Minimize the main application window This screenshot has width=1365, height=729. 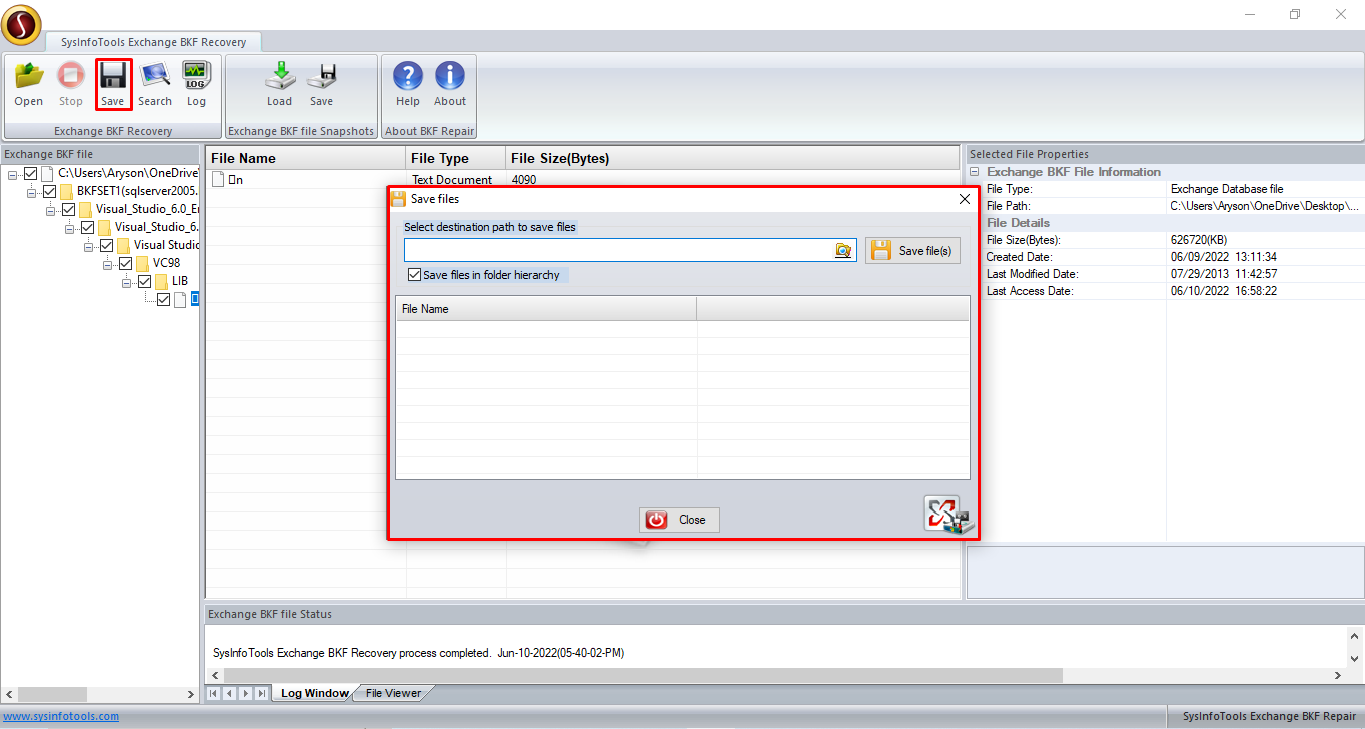[1249, 14]
